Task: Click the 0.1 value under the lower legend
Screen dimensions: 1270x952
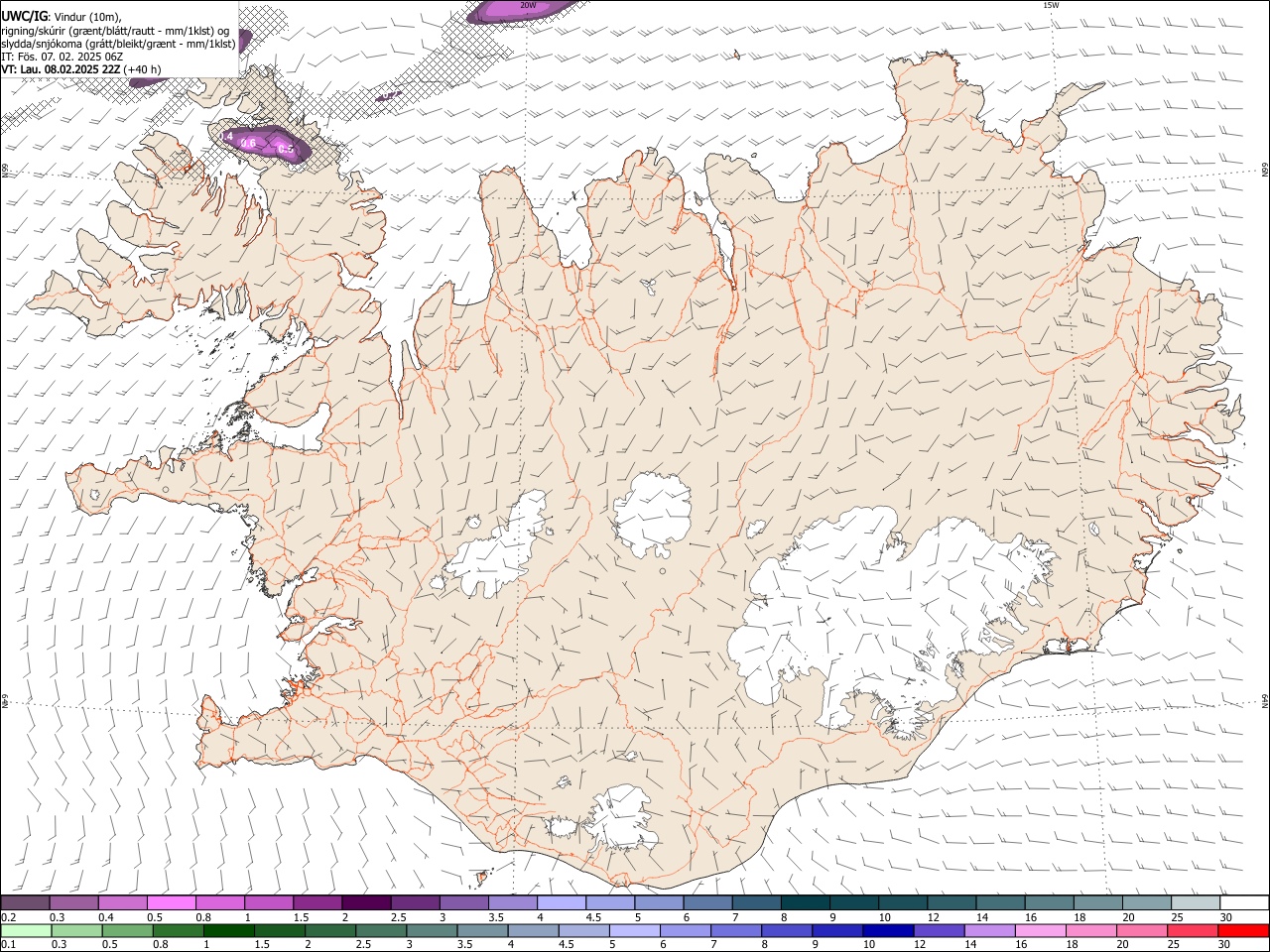Action: [8, 944]
